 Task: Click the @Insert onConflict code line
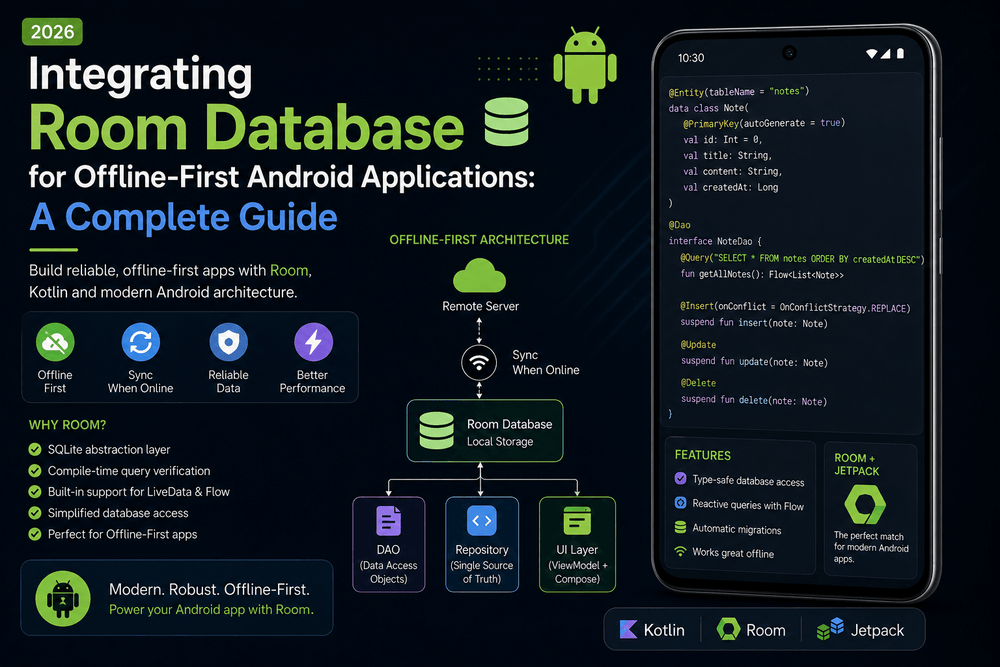click(795, 307)
